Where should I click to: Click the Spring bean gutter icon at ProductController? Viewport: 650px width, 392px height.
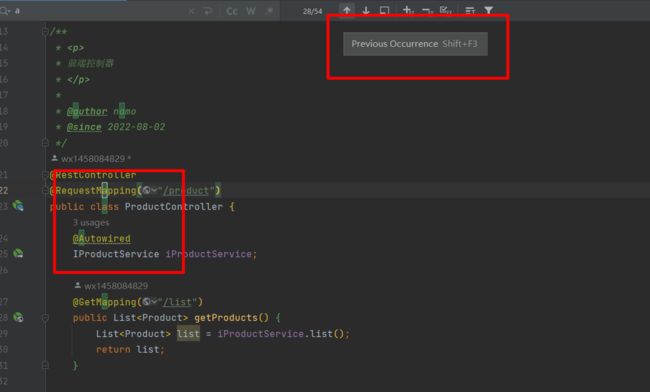click(x=18, y=206)
